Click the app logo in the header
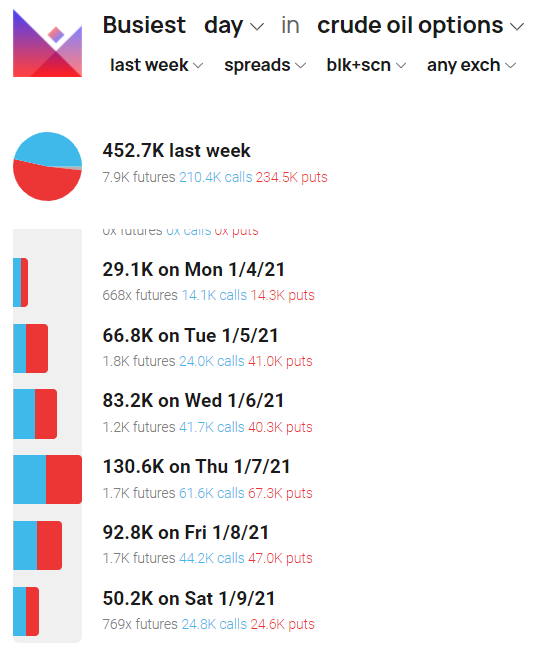 [x=47, y=43]
